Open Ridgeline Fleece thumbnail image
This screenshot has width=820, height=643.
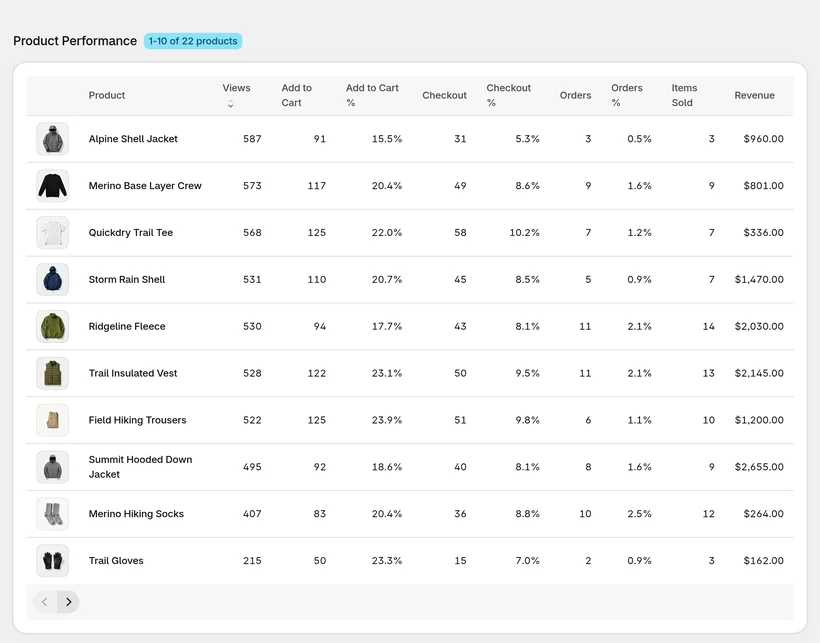(x=52, y=326)
